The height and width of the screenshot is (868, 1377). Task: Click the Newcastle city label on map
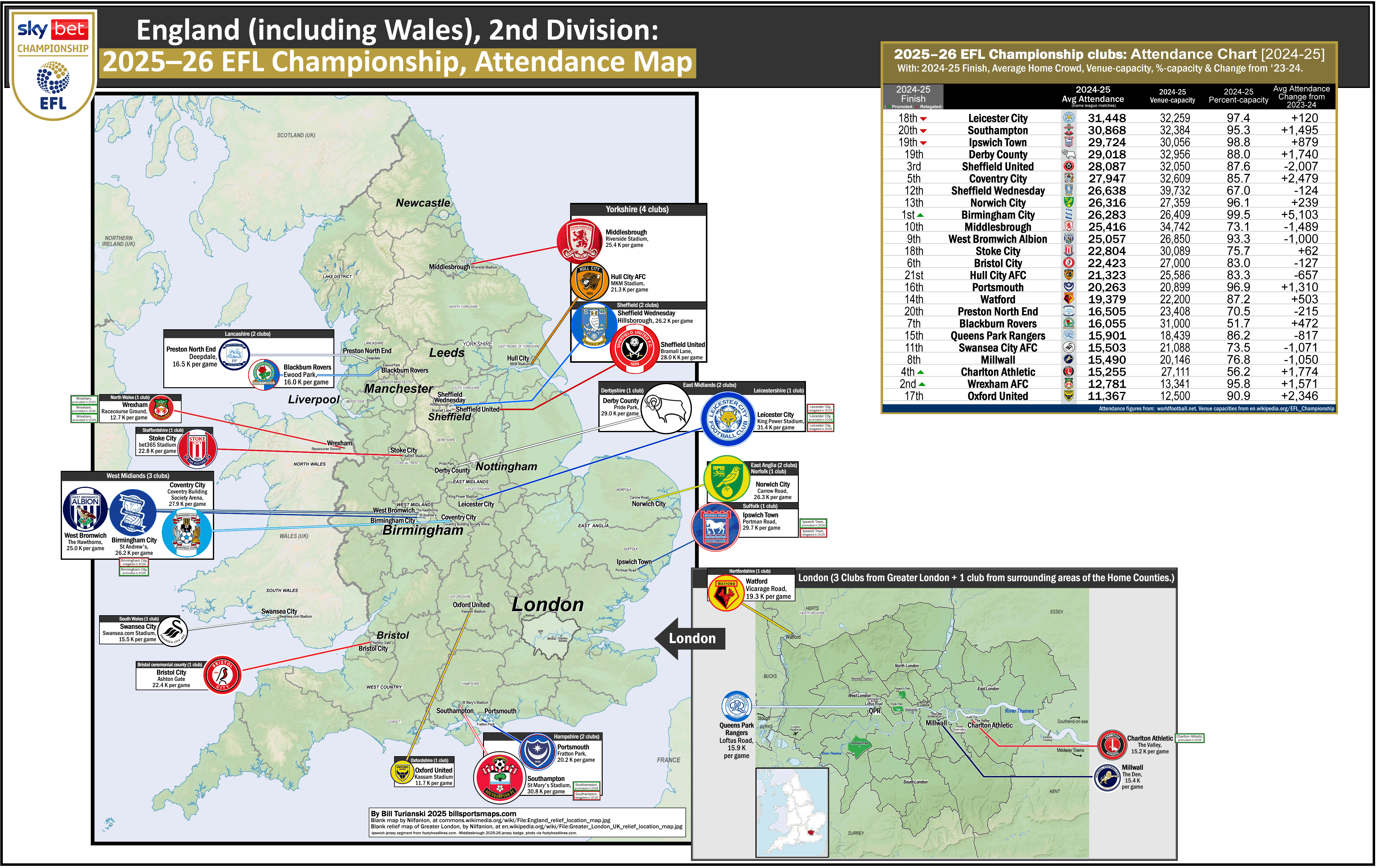(423, 203)
